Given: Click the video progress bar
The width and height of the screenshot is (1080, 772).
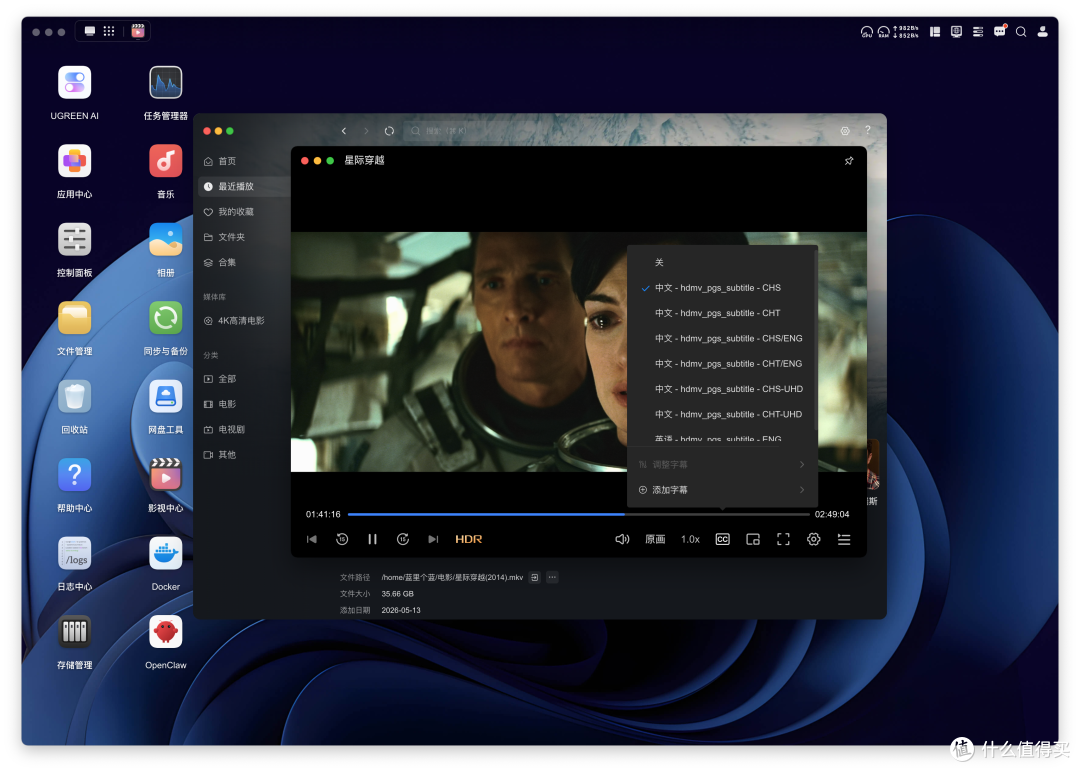Looking at the screenshot, I should coord(579,514).
